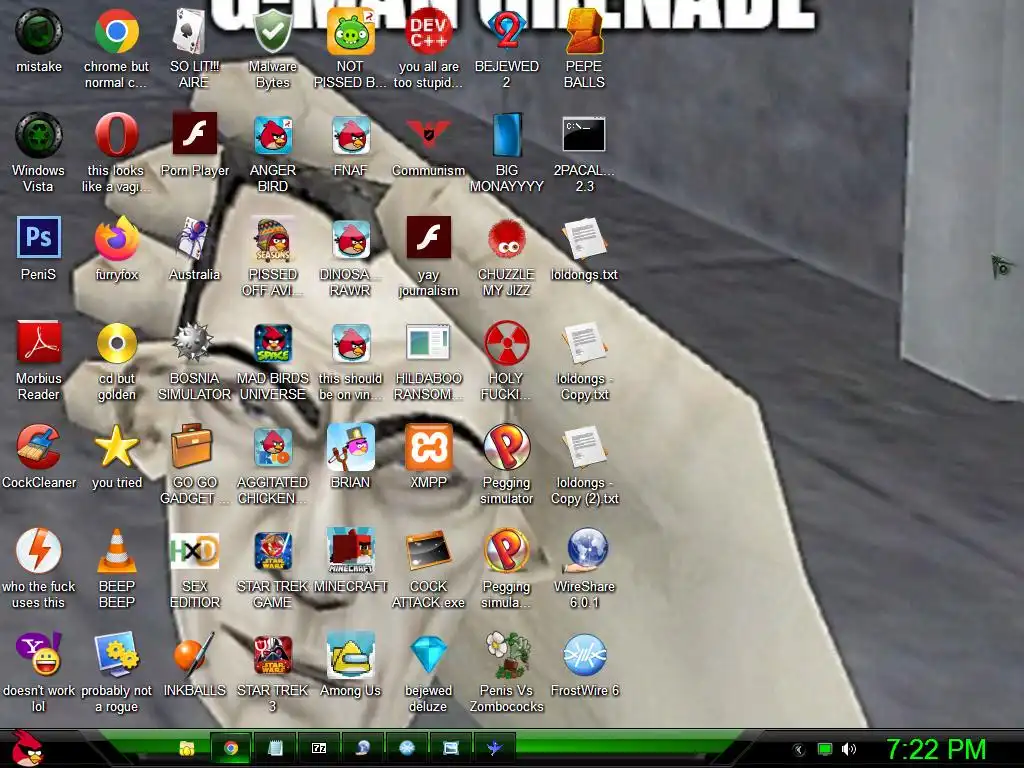
Task: Select the ANGER BIRD desktop icon
Action: [272, 135]
